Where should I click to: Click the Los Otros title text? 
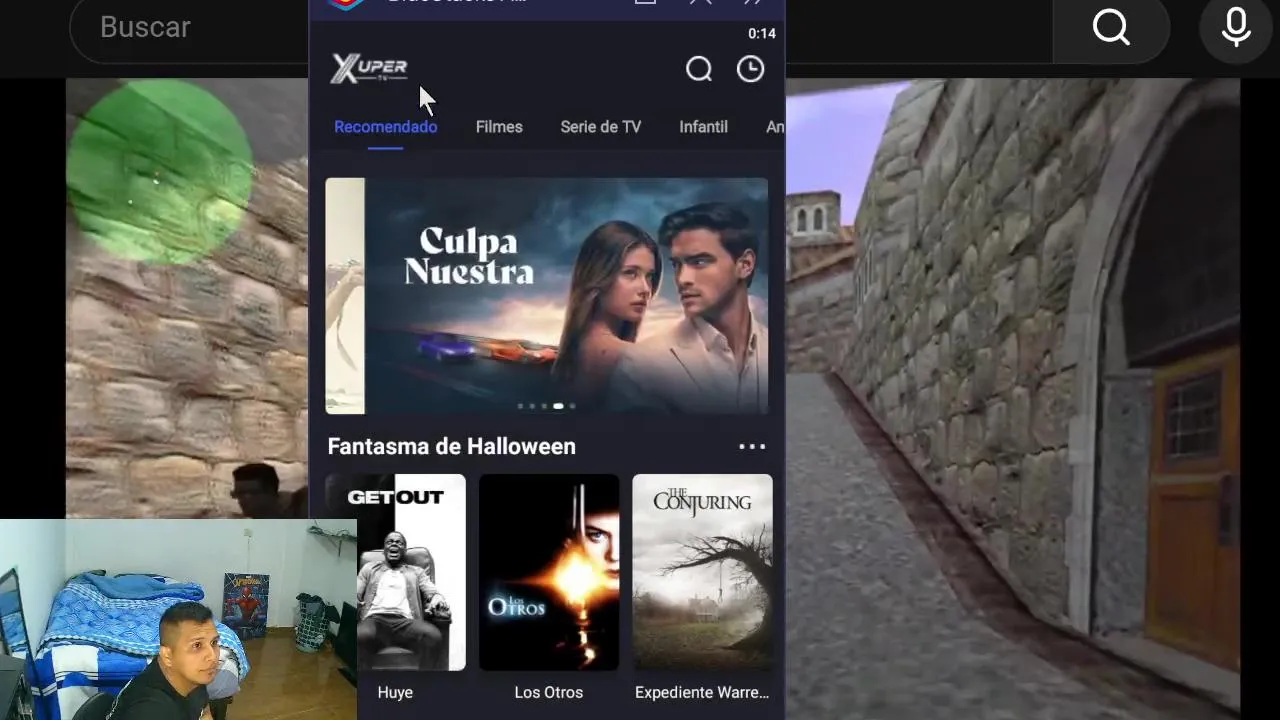[548, 692]
